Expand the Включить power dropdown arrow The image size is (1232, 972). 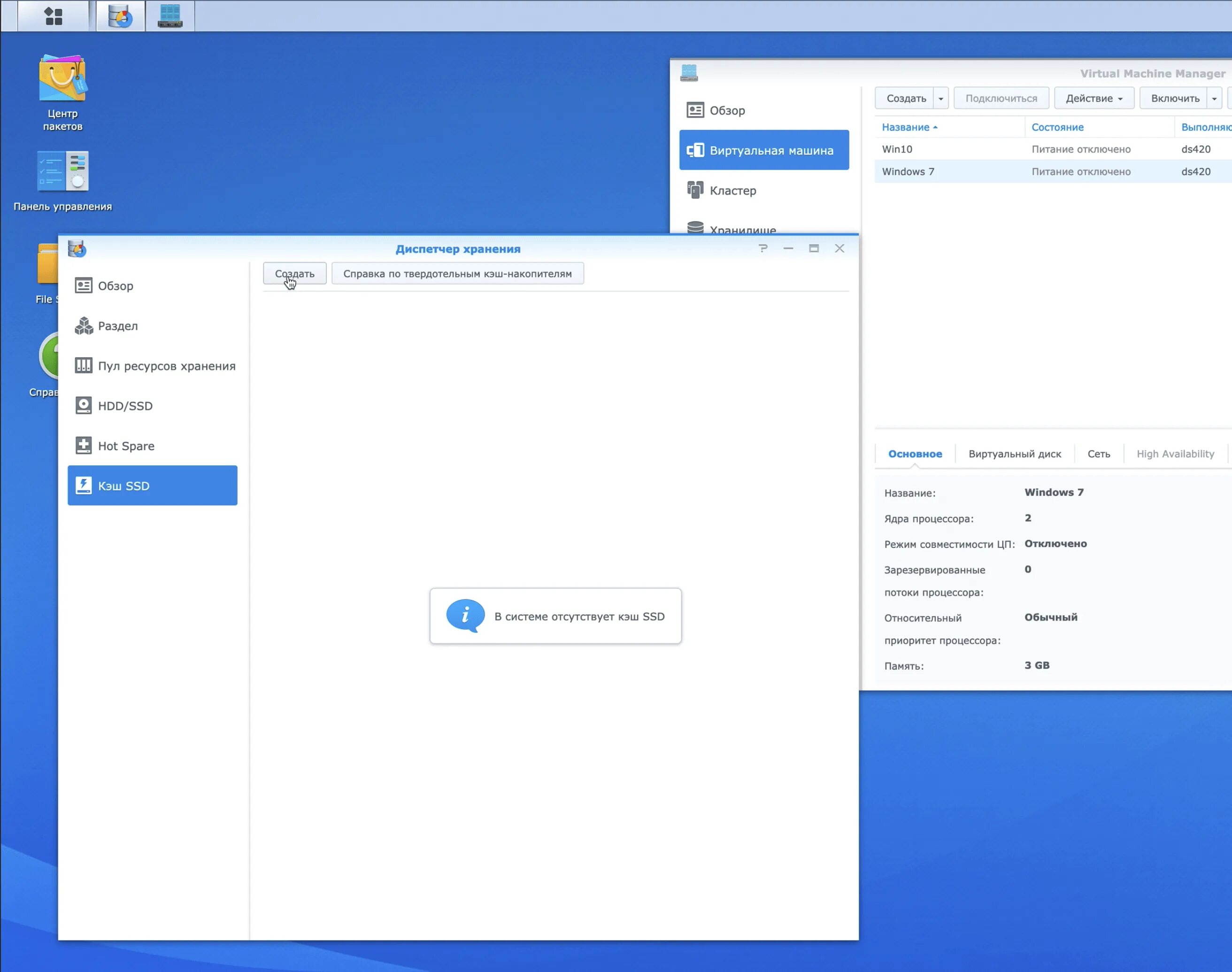click(1214, 99)
